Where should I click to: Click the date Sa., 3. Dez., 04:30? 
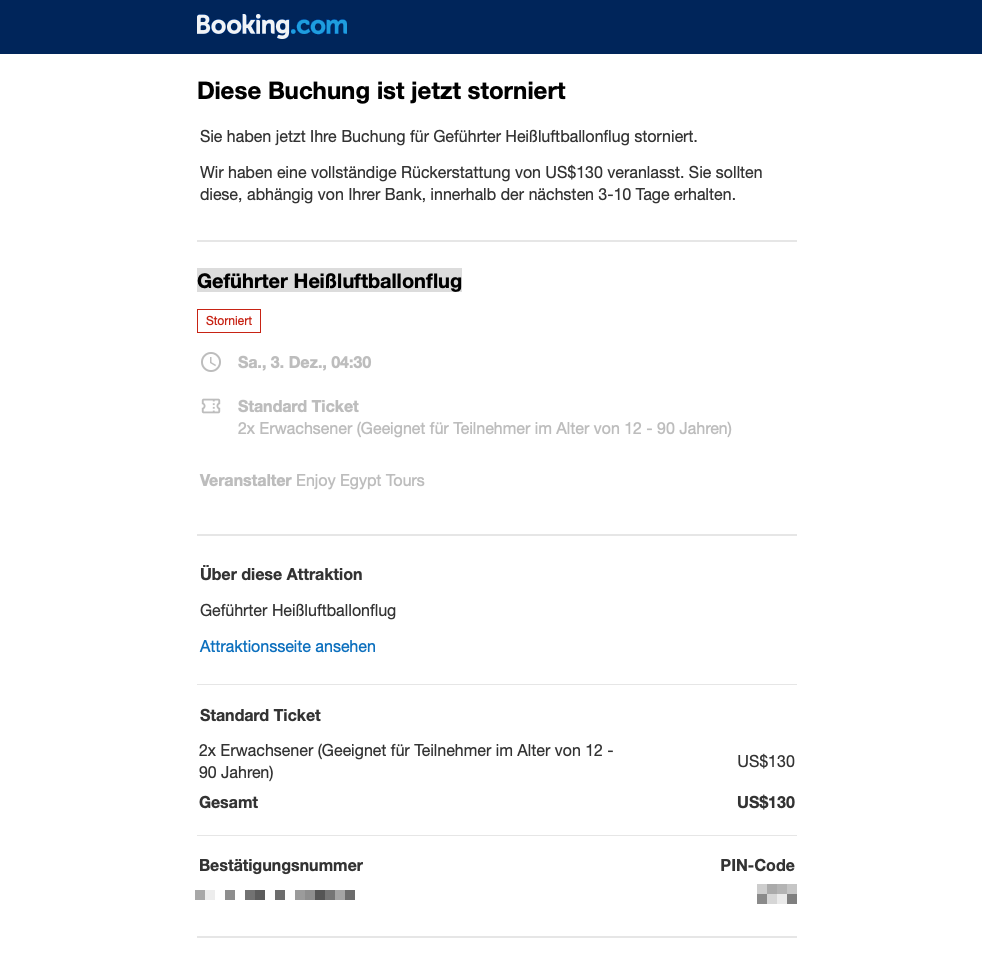click(304, 362)
